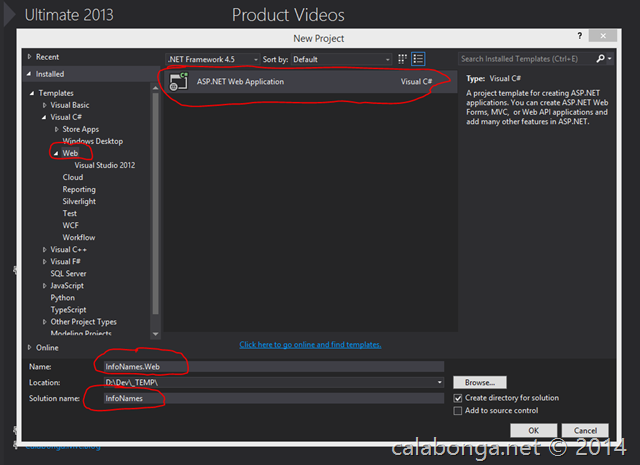Click the search magnifier icon
The image size is (640, 465).
coord(600,59)
